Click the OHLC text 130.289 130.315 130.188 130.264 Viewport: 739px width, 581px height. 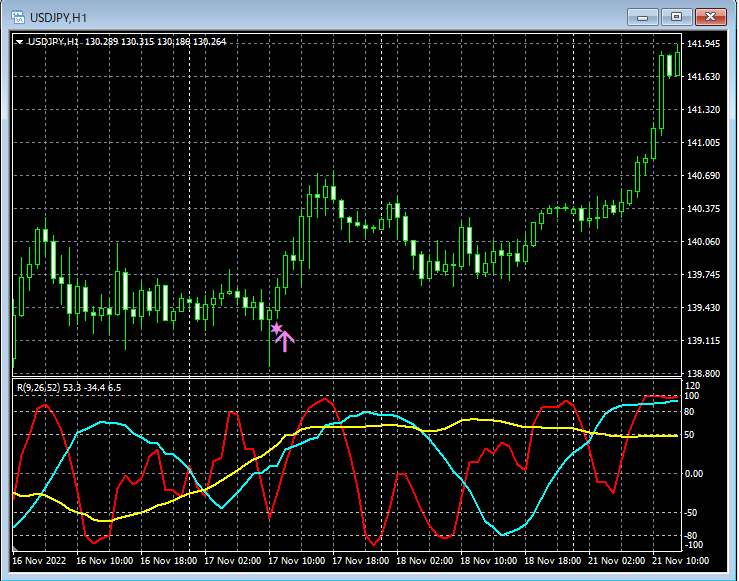(x=156, y=42)
